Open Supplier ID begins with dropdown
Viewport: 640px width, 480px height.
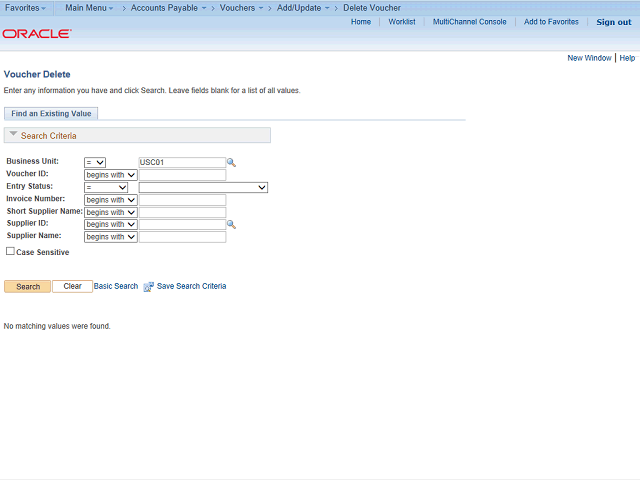(111, 224)
